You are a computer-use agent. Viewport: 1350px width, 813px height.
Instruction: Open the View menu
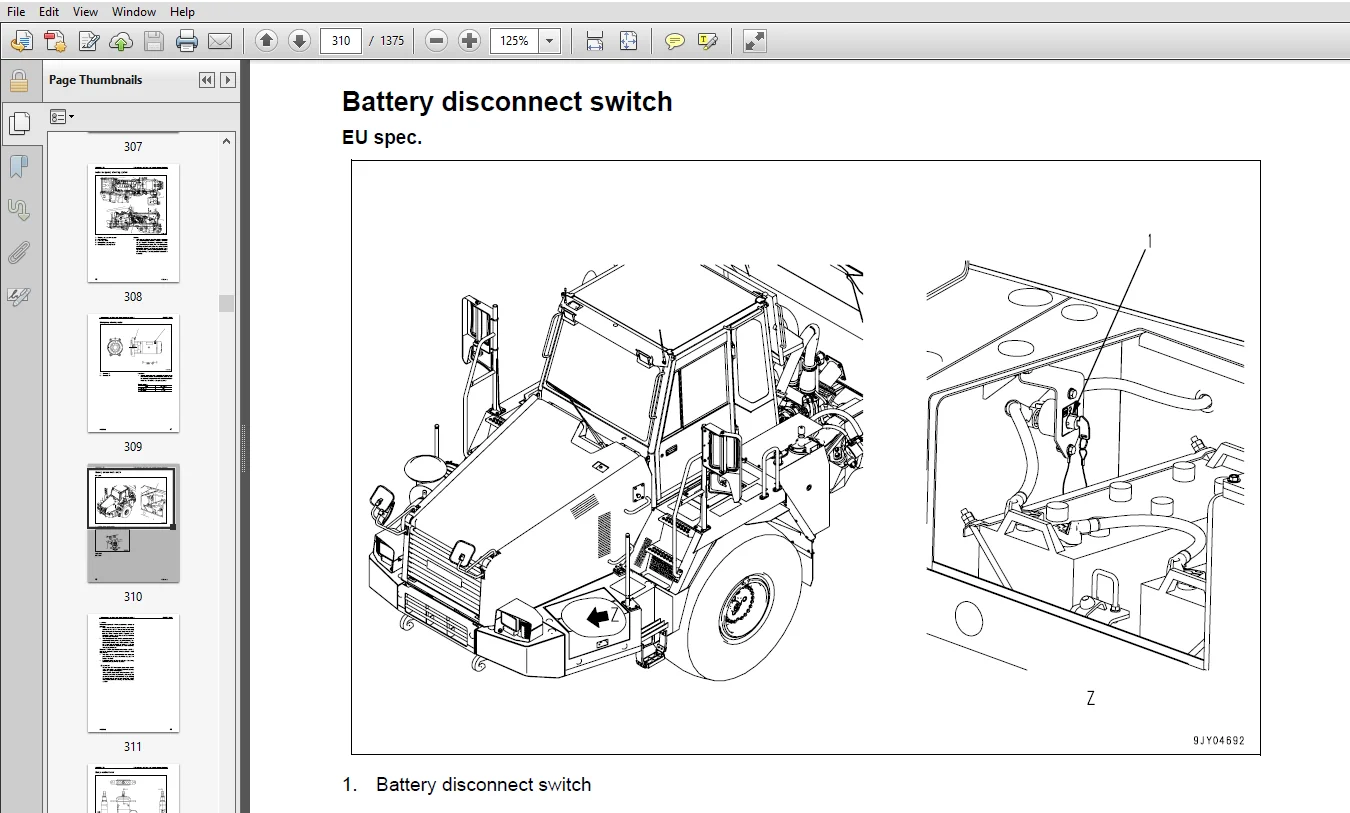[85, 12]
